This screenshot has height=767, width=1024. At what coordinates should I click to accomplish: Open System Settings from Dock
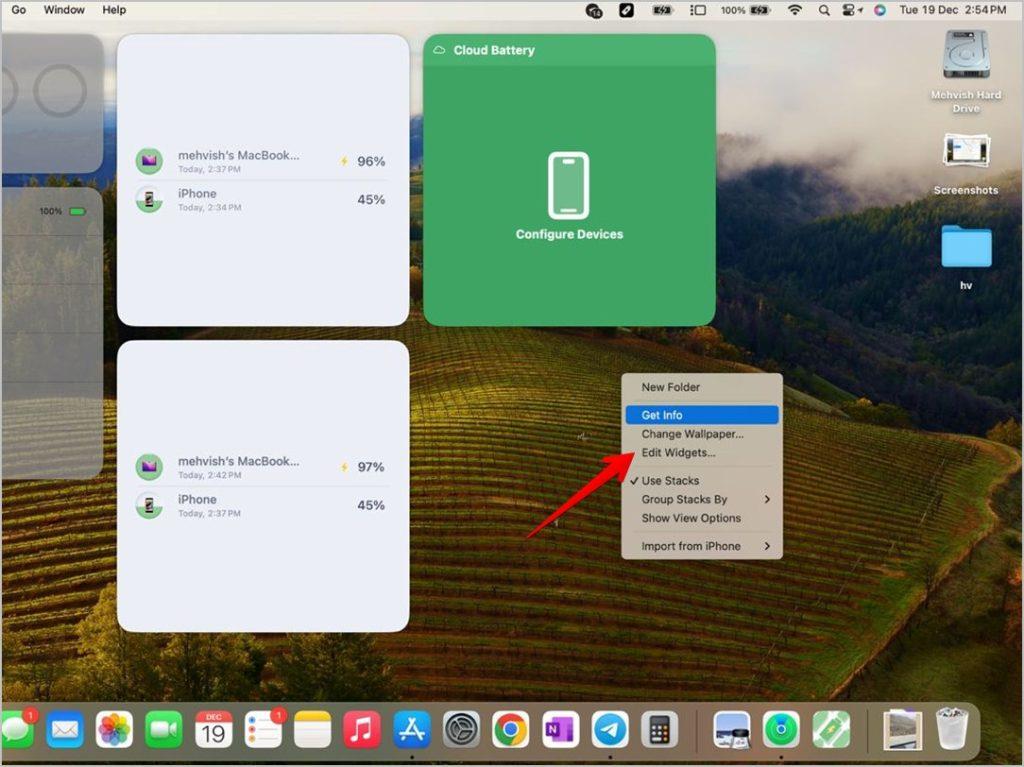(462, 729)
